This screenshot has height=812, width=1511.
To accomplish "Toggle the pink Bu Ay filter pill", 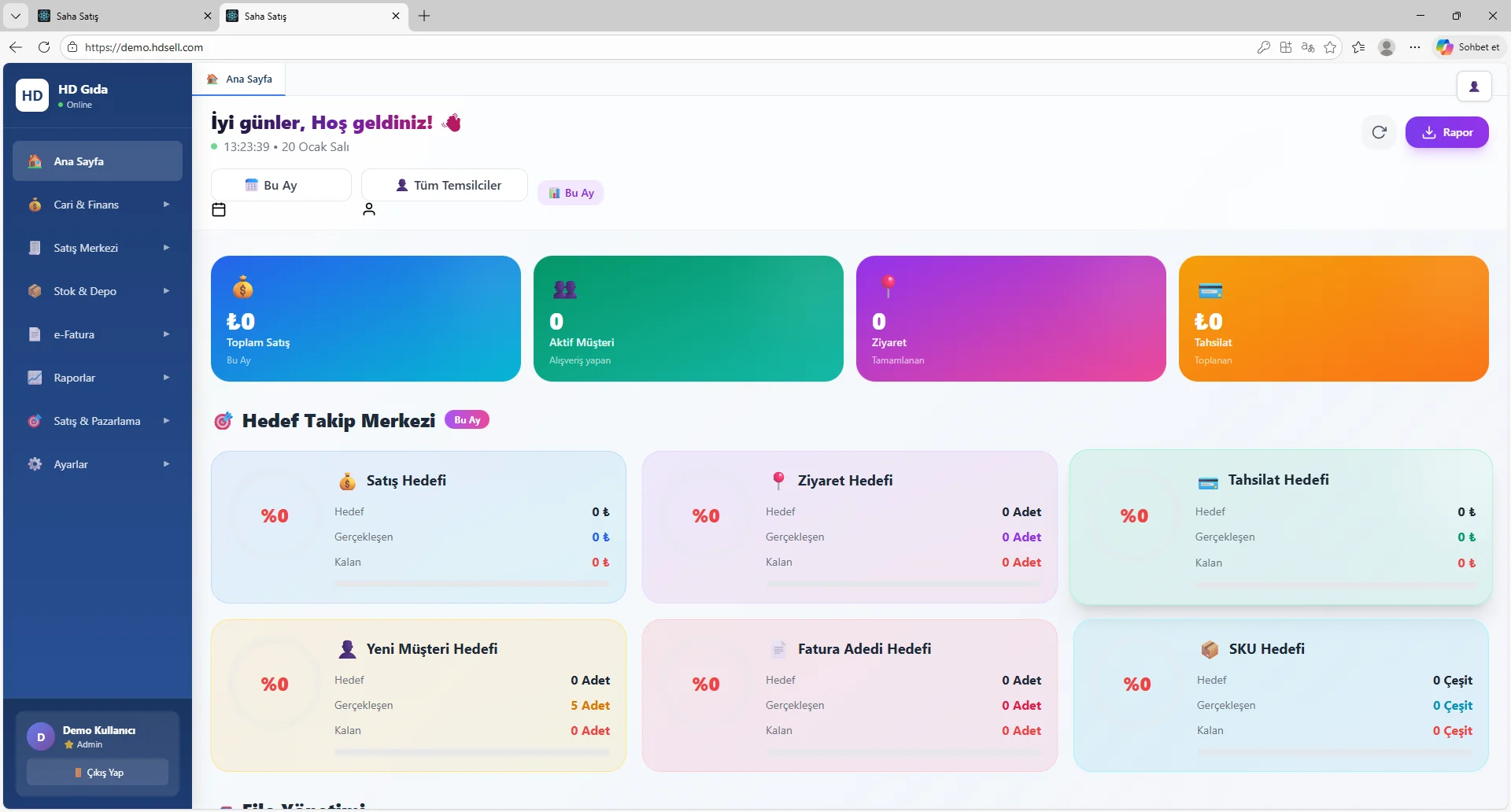I will click(x=571, y=192).
